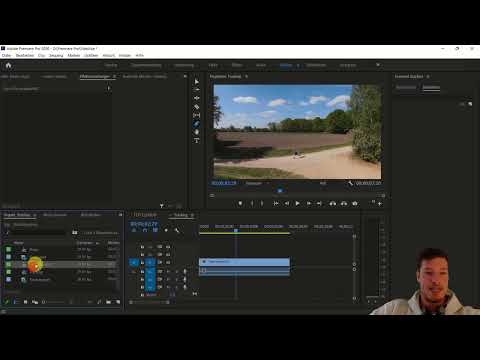Play the Program monitor sequence

click(298, 203)
